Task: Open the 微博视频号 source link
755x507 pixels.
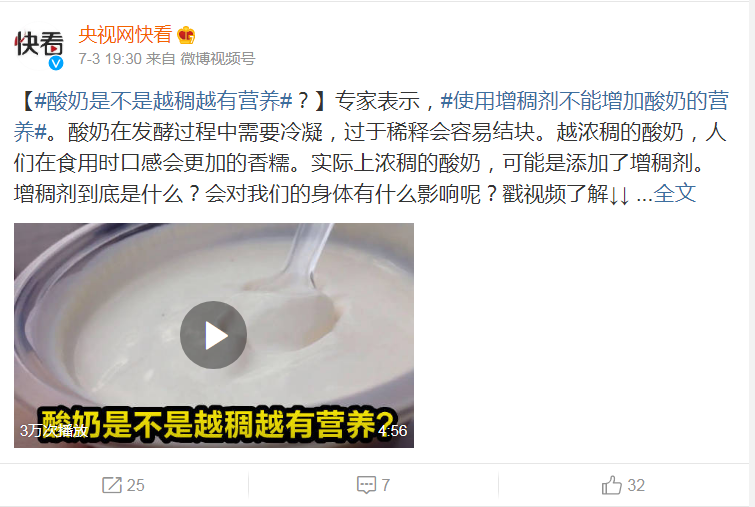Action: point(218,59)
